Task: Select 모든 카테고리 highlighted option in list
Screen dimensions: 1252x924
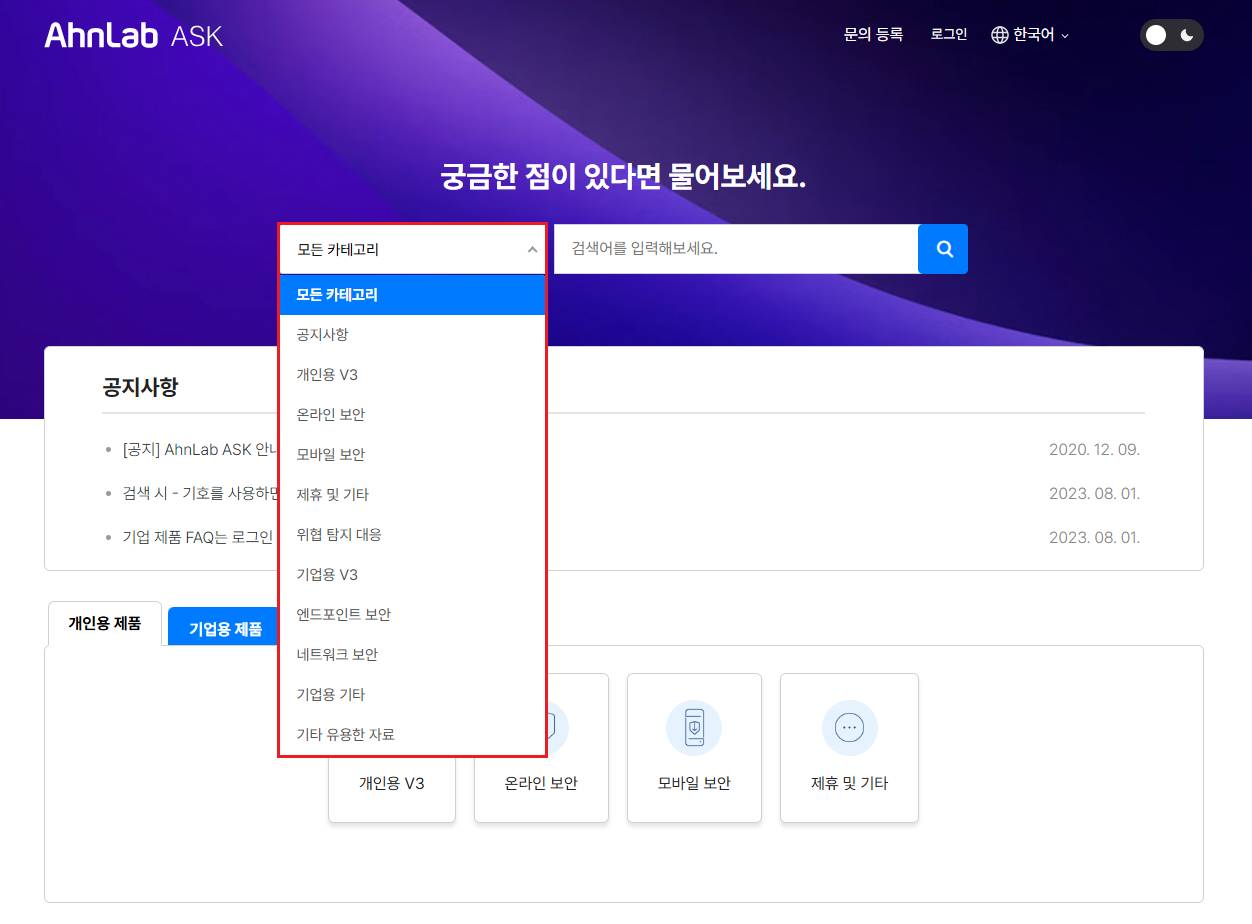Action: (412, 295)
